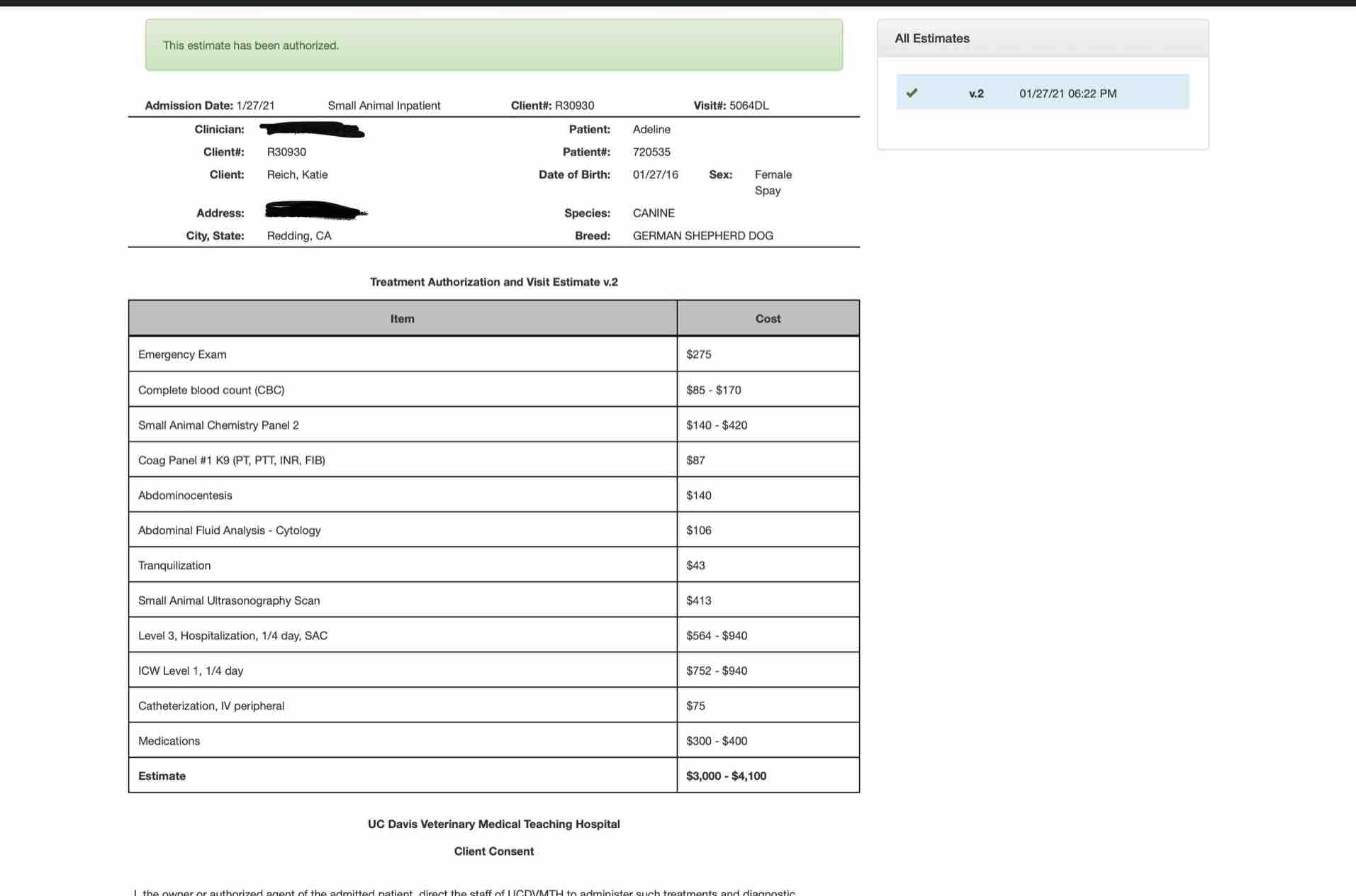1356x896 pixels.
Task: Click the Abdominocentesis line item
Action: tap(185, 495)
